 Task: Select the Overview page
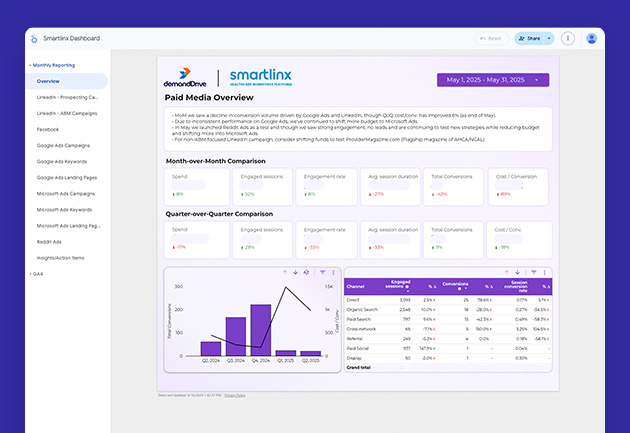(x=67, y=81)
